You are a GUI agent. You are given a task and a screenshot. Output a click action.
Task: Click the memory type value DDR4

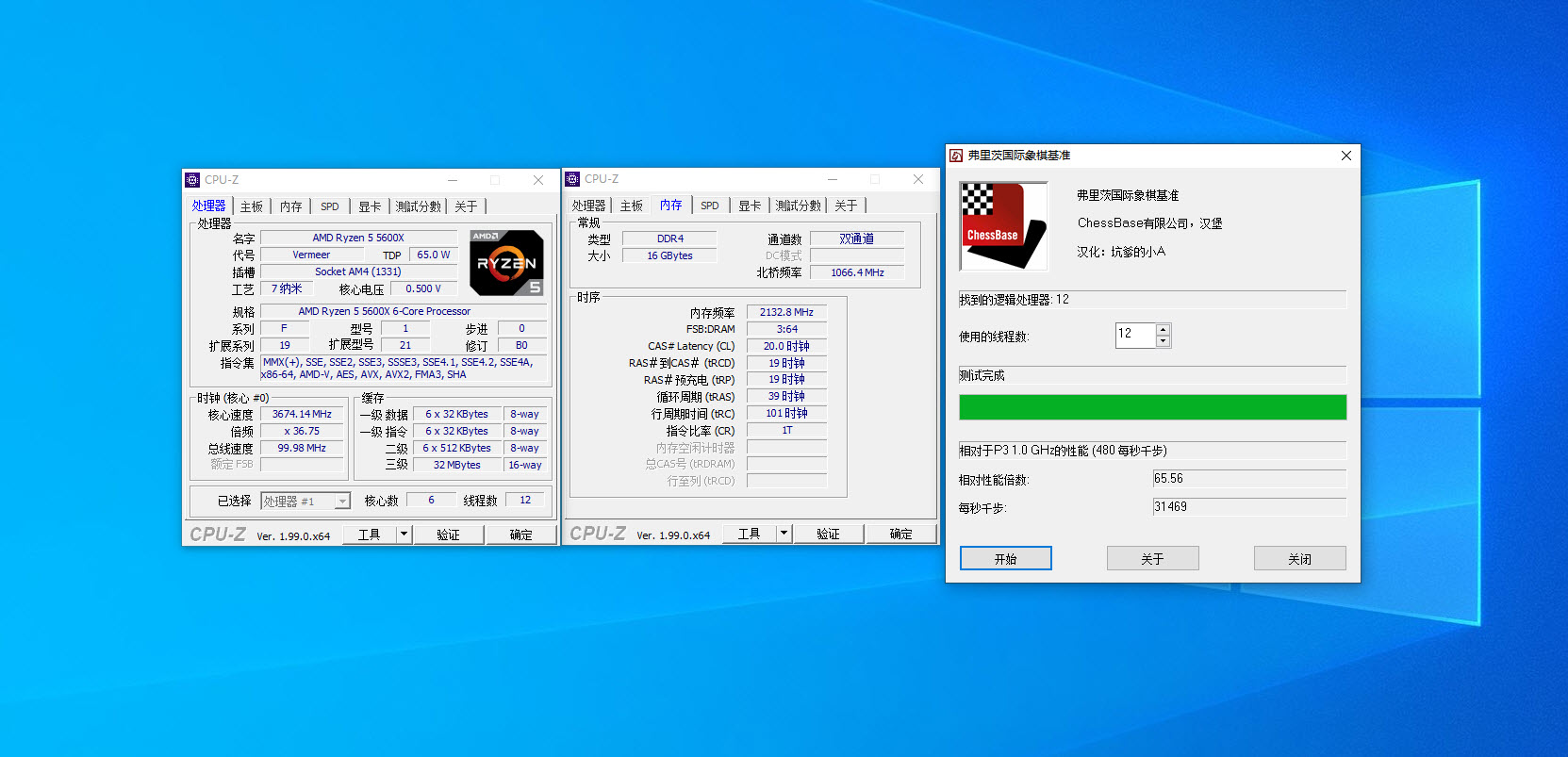670,239
